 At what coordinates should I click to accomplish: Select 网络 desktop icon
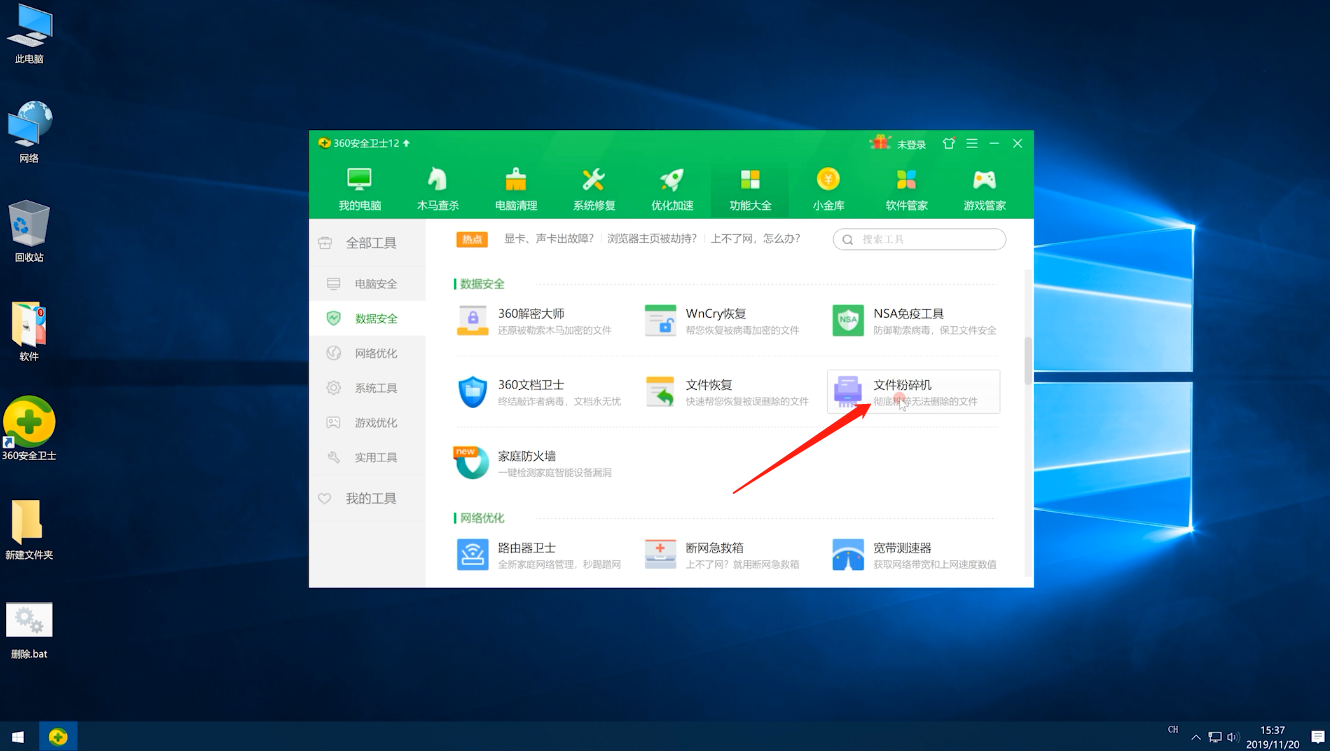point(29,133)
